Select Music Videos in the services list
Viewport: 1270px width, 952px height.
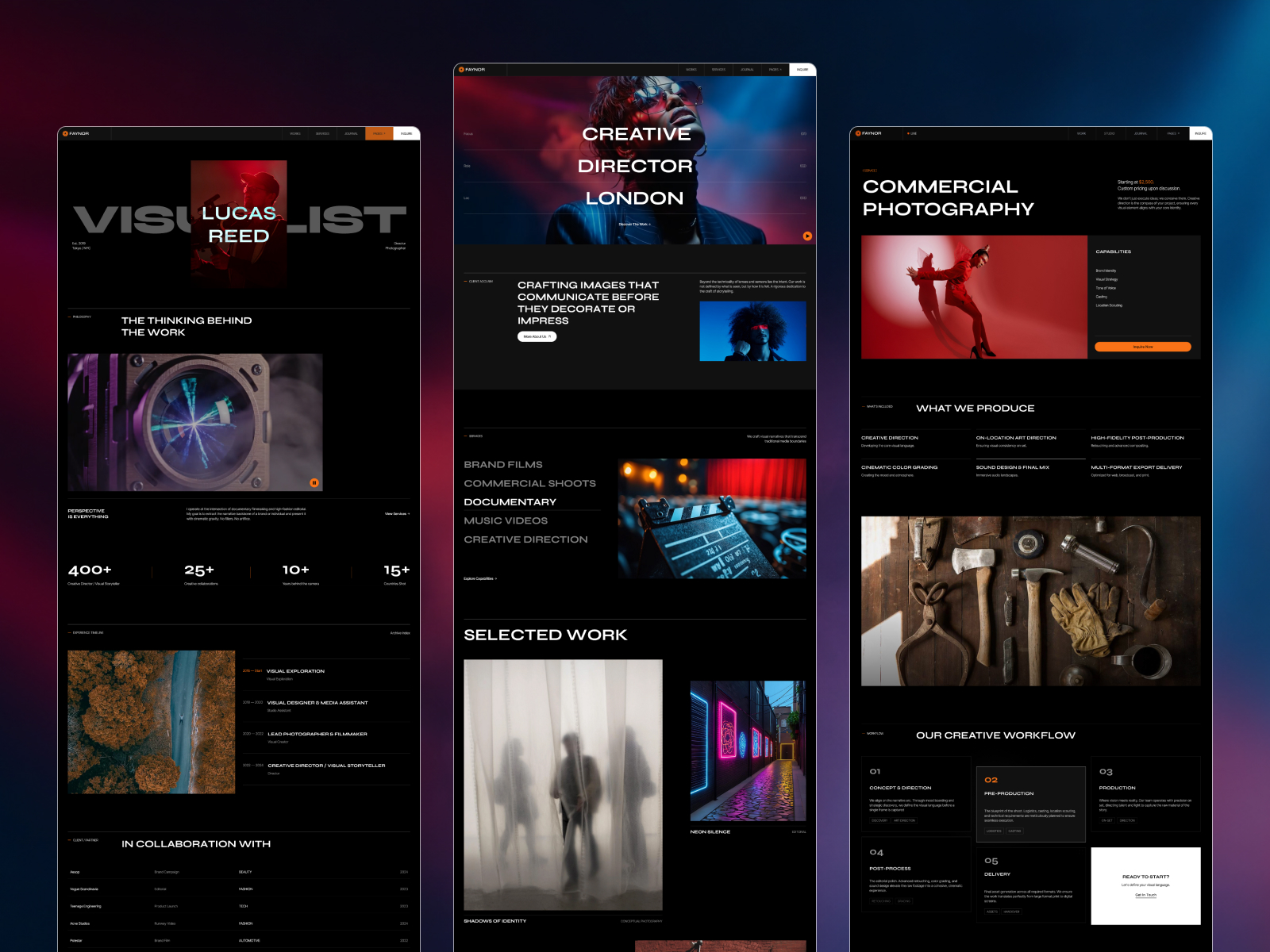coord(506,520)
